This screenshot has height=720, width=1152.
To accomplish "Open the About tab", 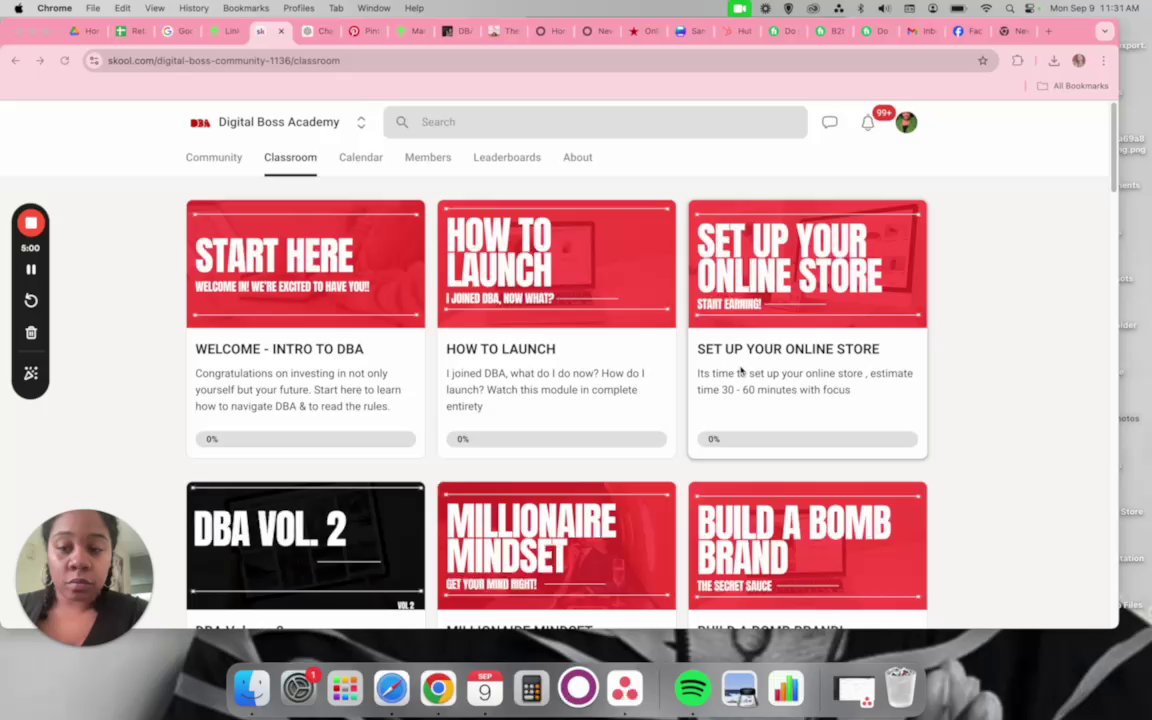I will 577,157.
